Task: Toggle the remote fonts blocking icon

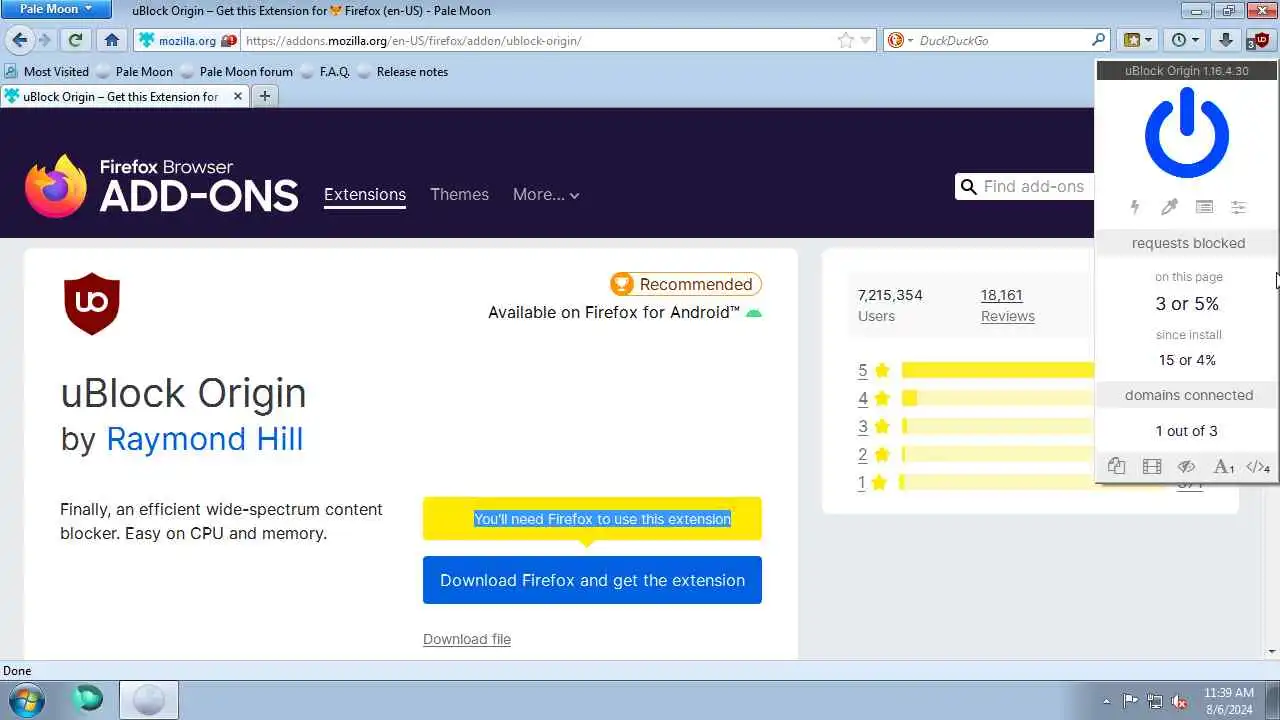Action: [1223, 467]
